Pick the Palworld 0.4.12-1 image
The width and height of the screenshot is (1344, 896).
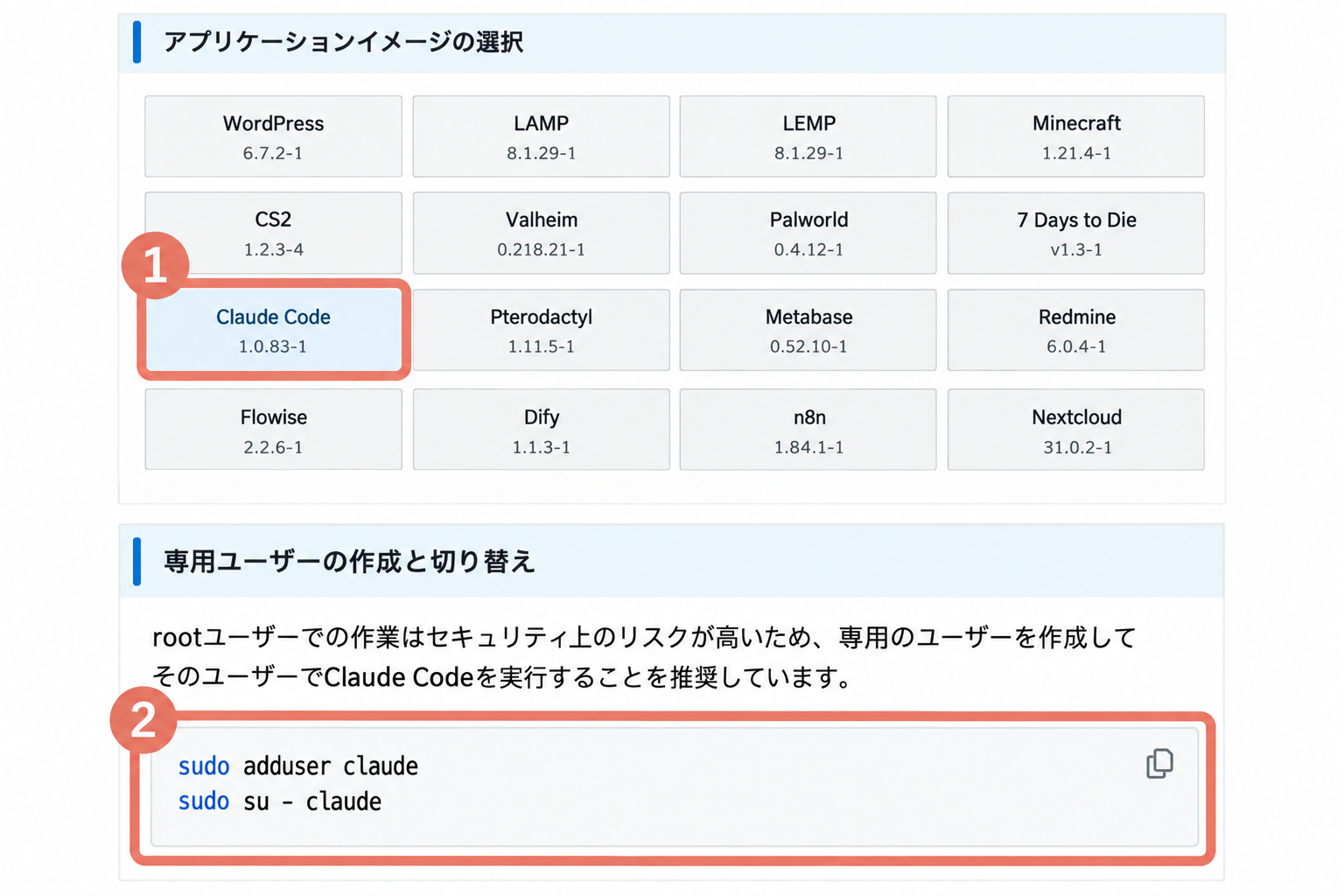click(x=808, y=233)
